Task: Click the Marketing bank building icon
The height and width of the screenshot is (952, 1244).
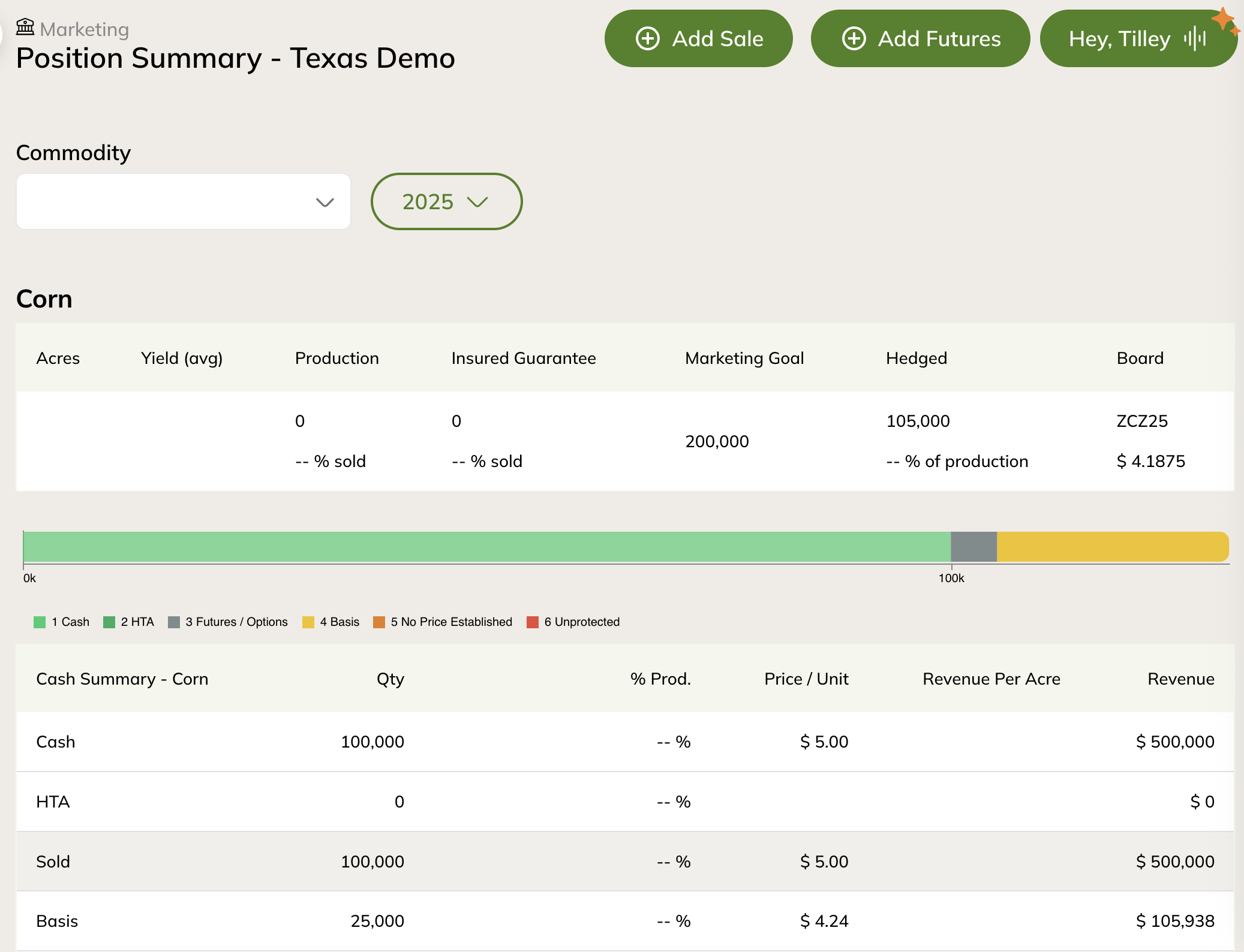Action: 25,27
